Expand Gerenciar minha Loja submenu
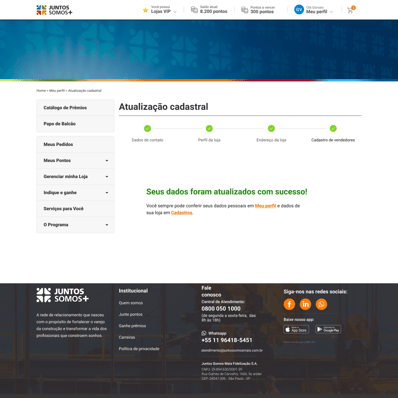This screenshot has width=398, height=398. (75, 176)
